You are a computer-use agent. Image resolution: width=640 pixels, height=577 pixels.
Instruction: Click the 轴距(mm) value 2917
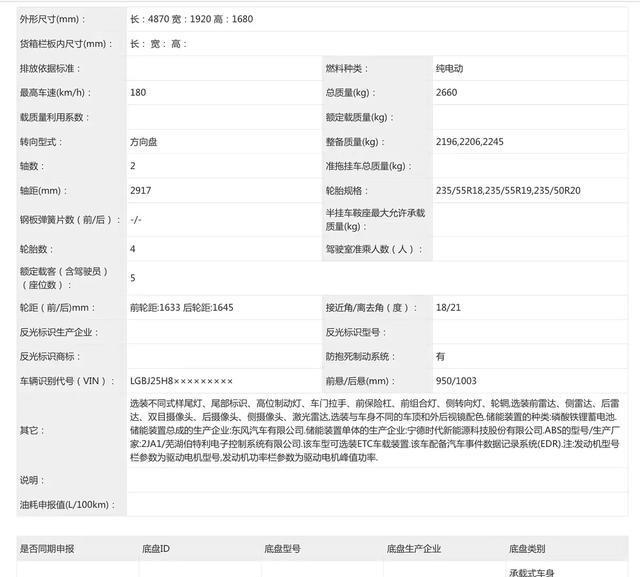click(140, 190)
